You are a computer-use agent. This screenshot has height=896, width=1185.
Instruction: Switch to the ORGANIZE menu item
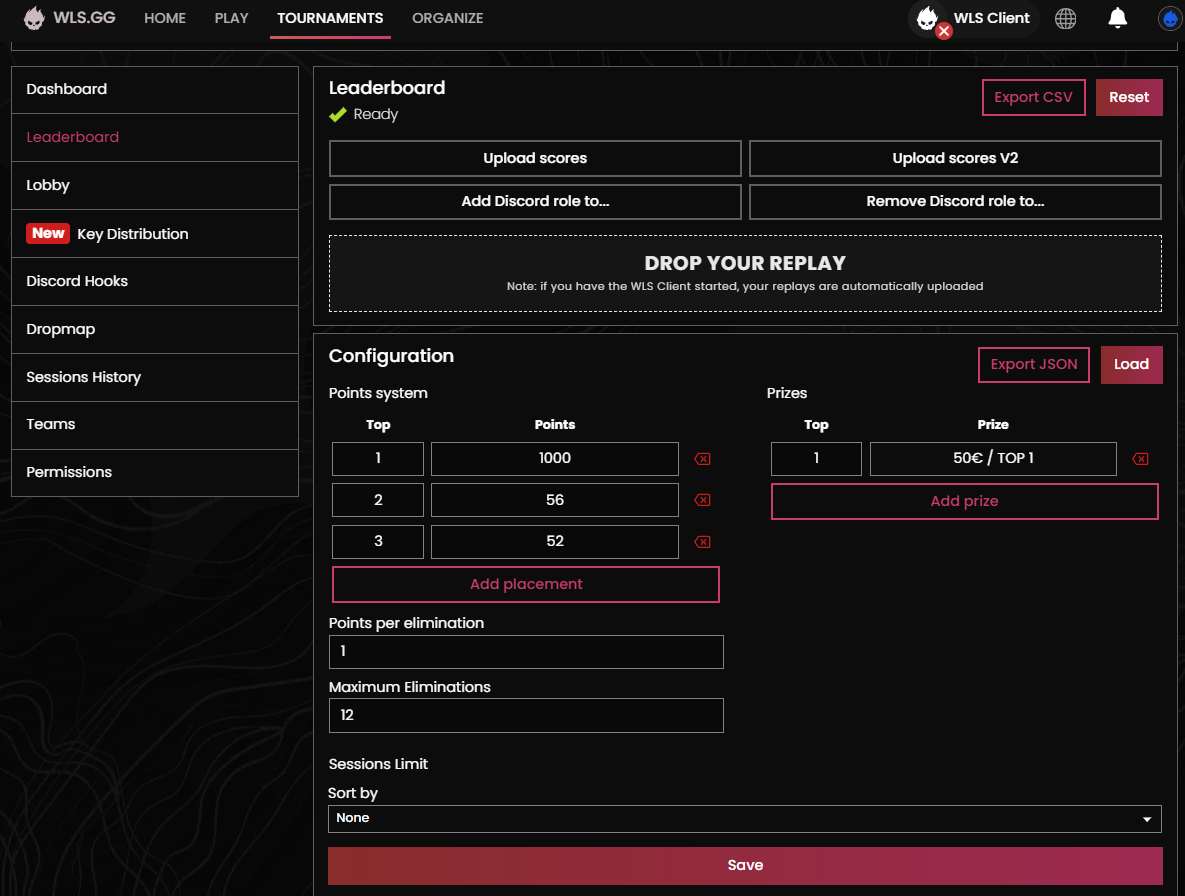click(x=447, y=18)
